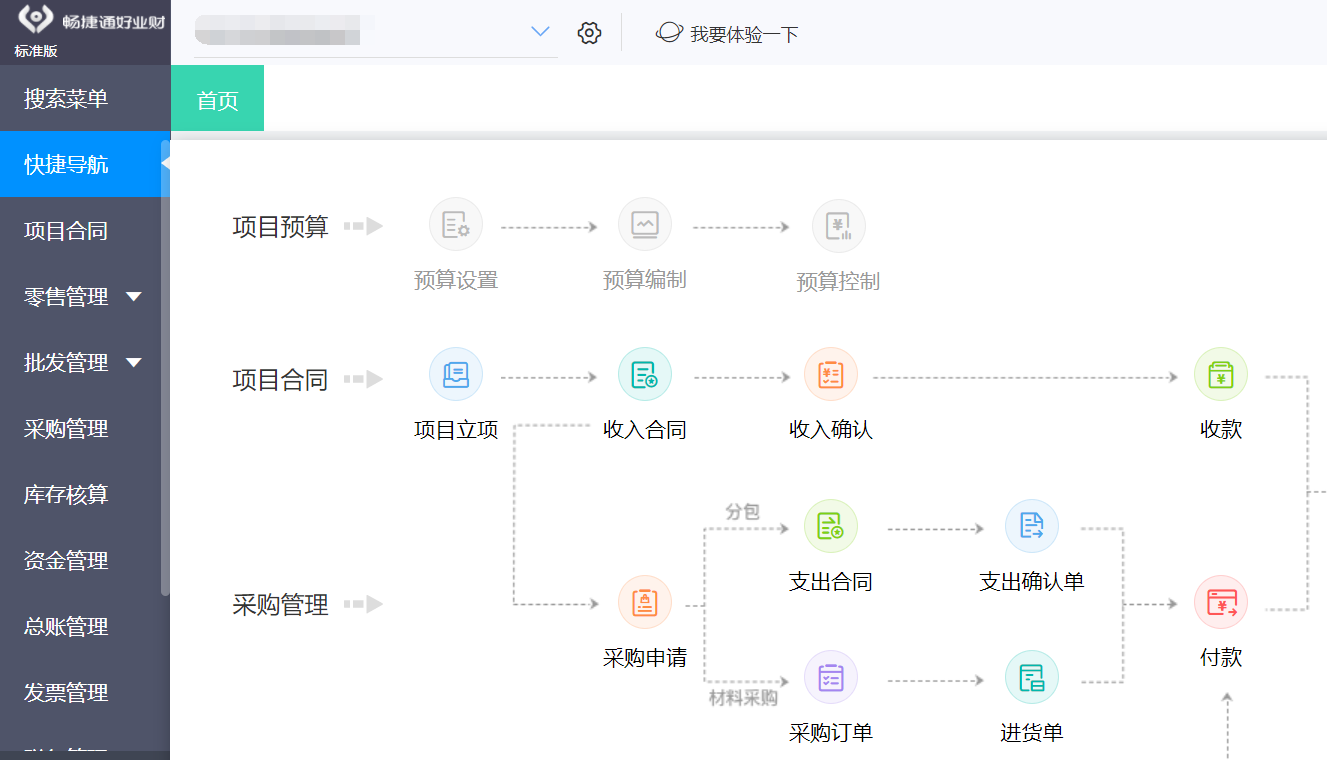Click the settings gear icon
Screen dimensions: 1327x760
click(590, 33)
